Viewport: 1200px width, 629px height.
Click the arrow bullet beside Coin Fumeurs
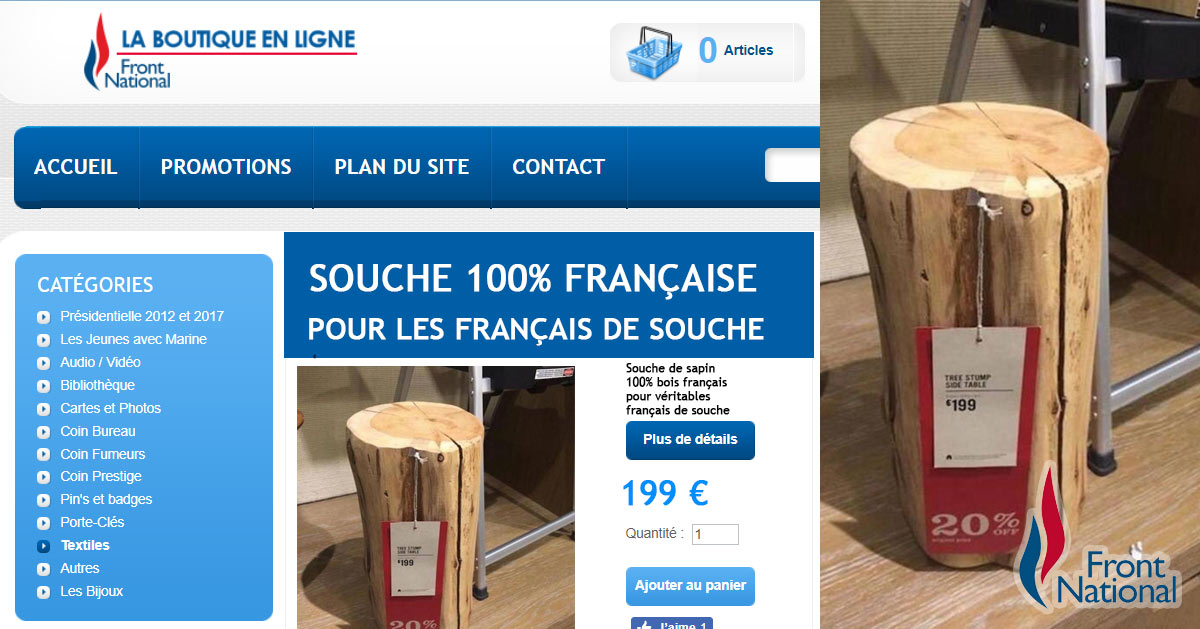coord(43,455)
